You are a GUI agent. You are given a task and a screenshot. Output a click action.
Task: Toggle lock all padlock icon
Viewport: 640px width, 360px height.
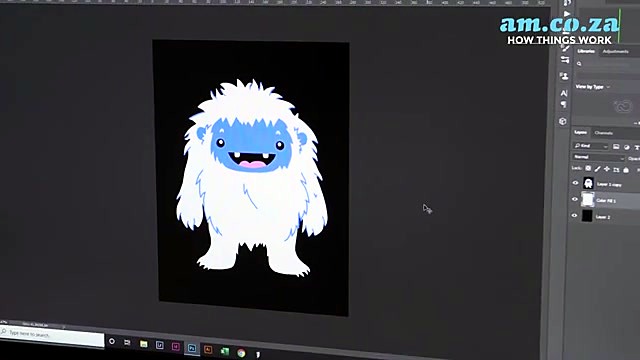tap(626, 170)
